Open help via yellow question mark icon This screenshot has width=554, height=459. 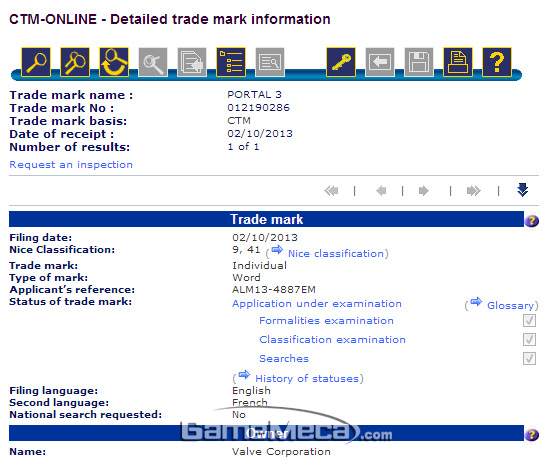tap(497, 62)
